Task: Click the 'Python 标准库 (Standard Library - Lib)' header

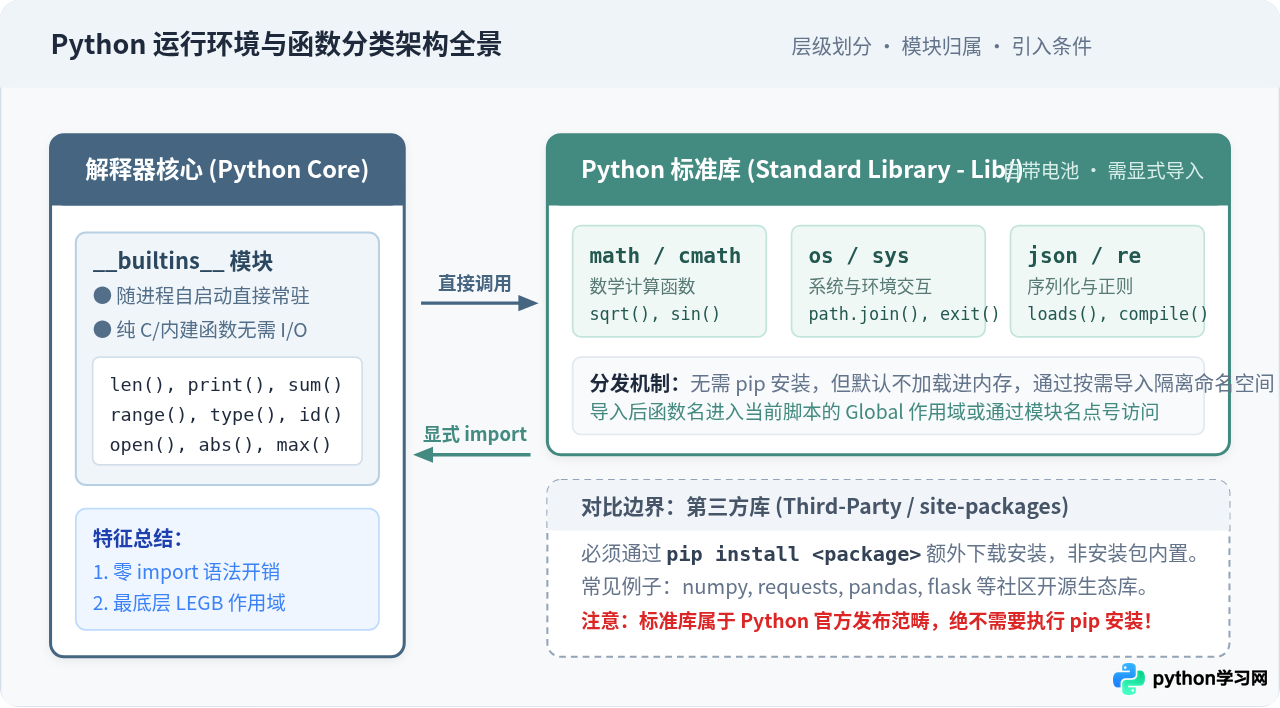Action: pyautogui.click(x=801, y=170)
